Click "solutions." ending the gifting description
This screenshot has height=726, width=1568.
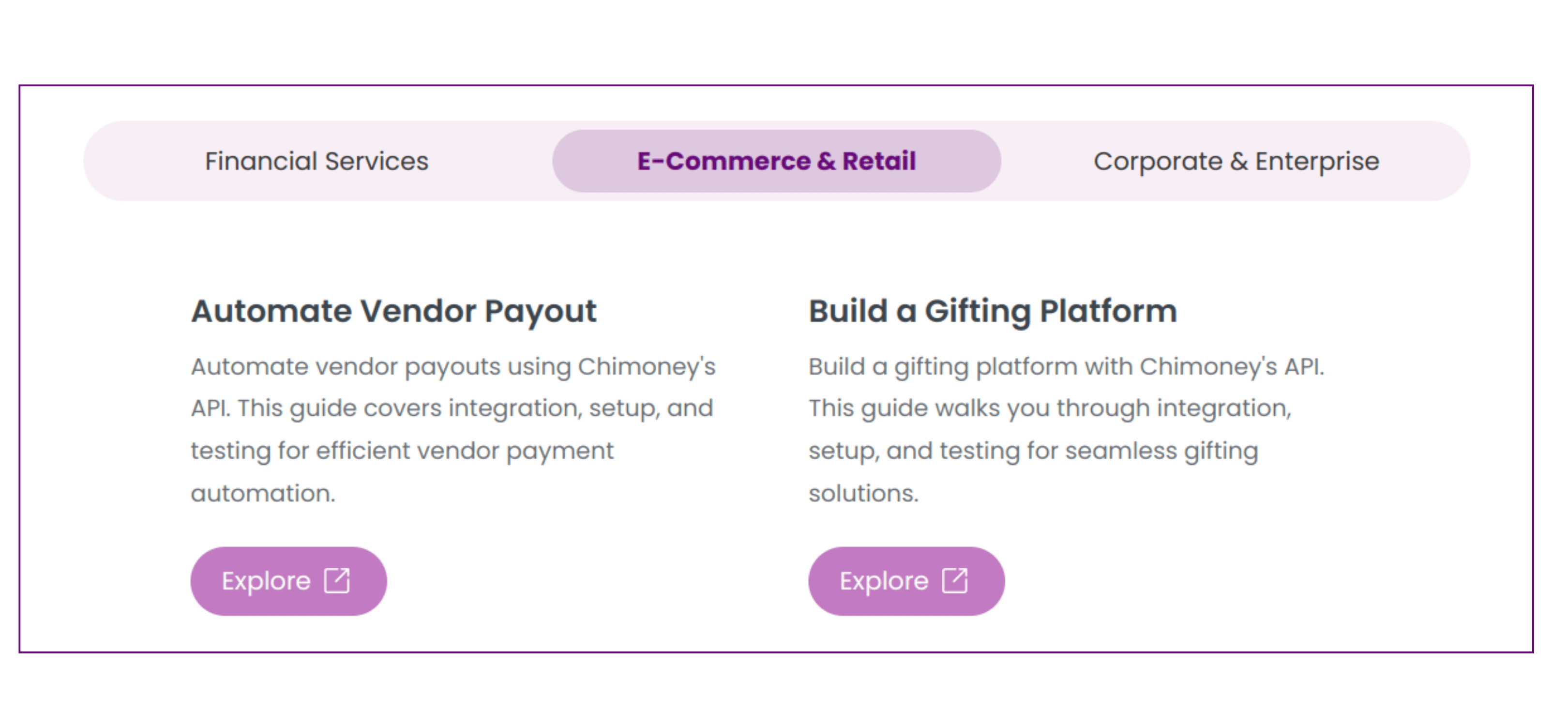tap(863, 493)
